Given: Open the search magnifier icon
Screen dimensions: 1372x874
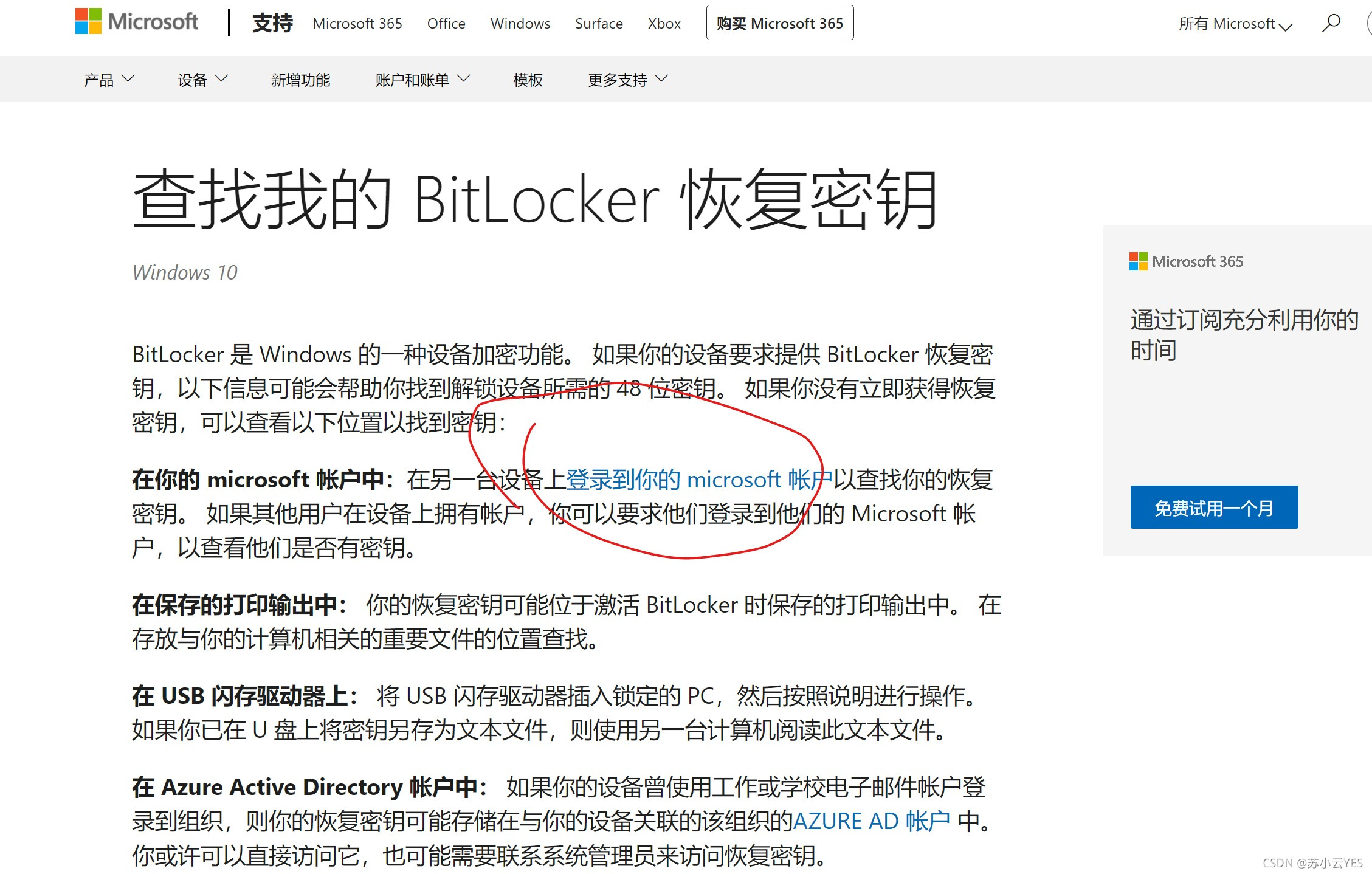Looking at the screenshot, I should pos(1330,24).
